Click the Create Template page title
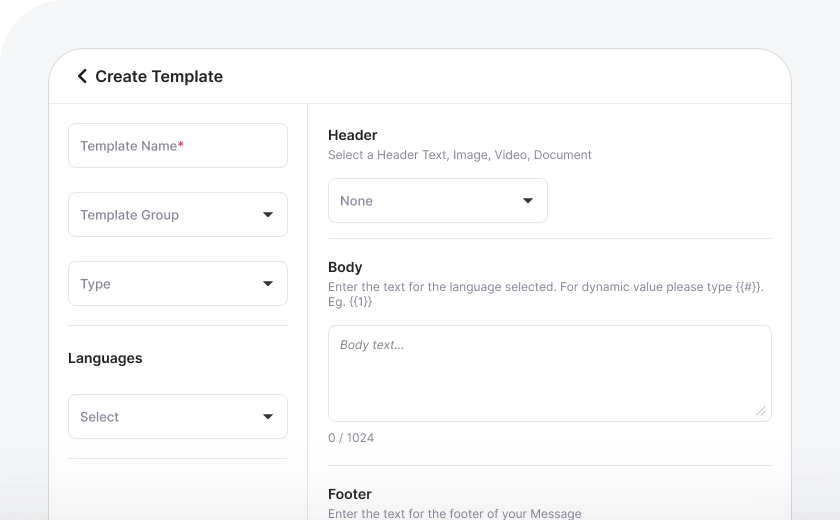The image size is (840, 520). point(159,76)
